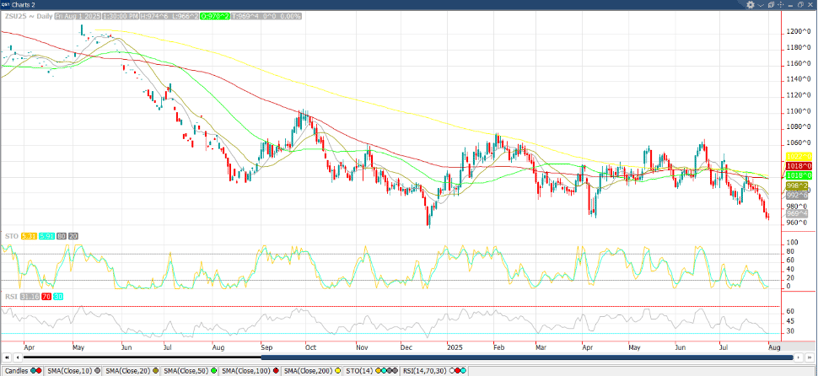Select the SMA(Close,100) study tab
The height and width of the screenshot is (376, 818).
coord(250,371)
